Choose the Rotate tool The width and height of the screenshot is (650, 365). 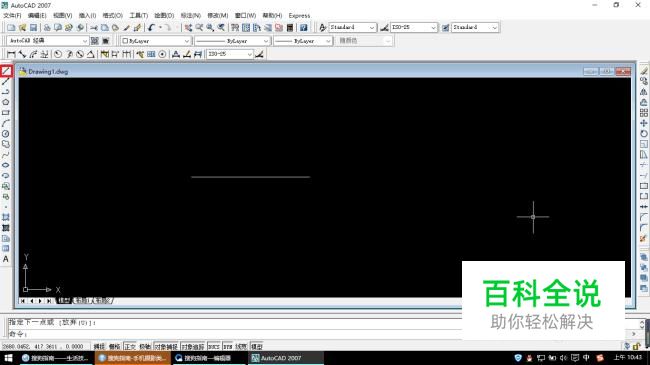click(x=643, y=134)
